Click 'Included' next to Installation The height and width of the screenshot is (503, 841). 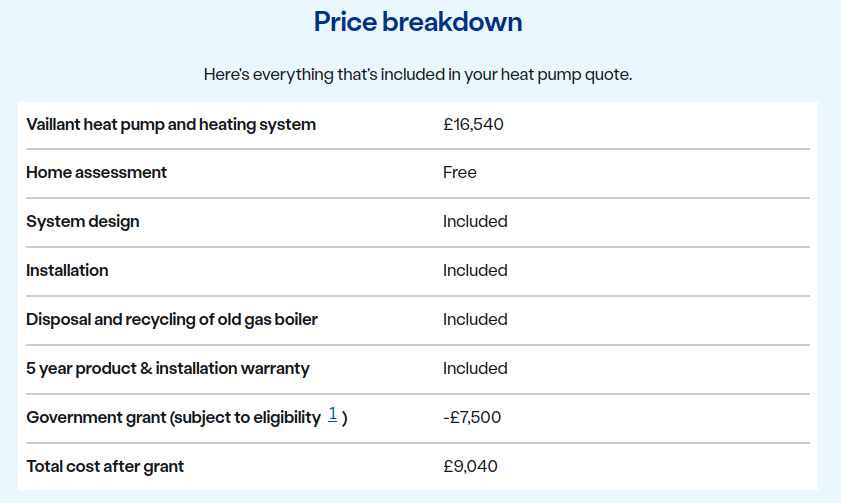click(475, 270)
